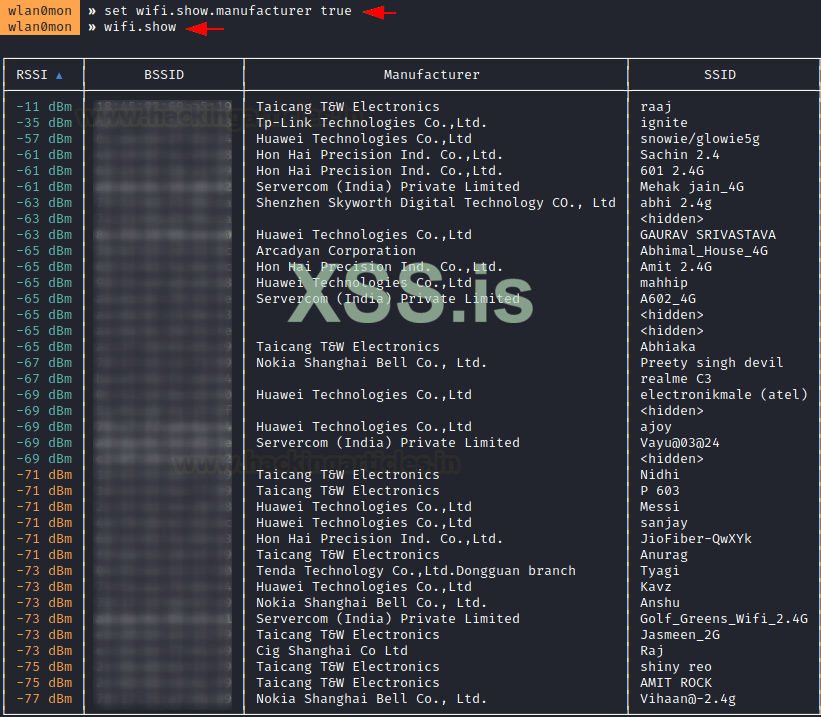Click SSID 'ignite'
This screenshot has height=717, width=821.
tap(664, 123)
